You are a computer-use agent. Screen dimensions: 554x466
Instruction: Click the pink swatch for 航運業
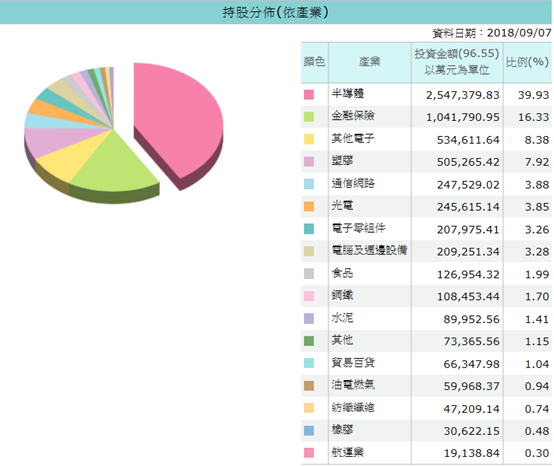(x=309, y=453)
